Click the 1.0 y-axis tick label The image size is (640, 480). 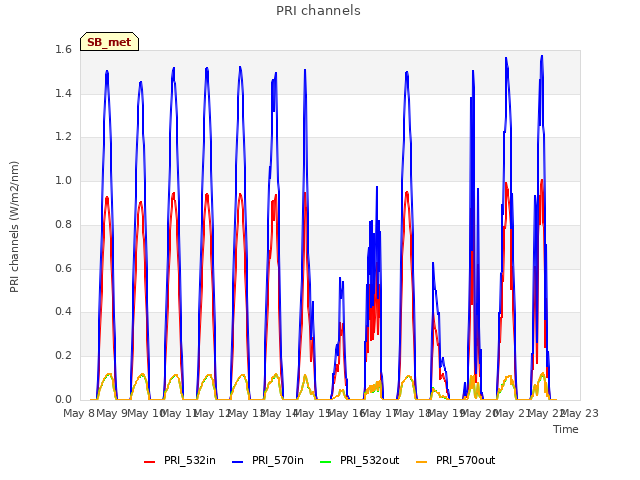(x=63, y=180)
